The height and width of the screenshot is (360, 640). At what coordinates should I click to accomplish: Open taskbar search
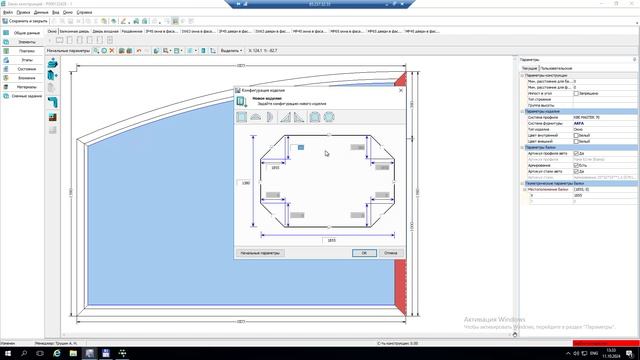coord(24,353)
